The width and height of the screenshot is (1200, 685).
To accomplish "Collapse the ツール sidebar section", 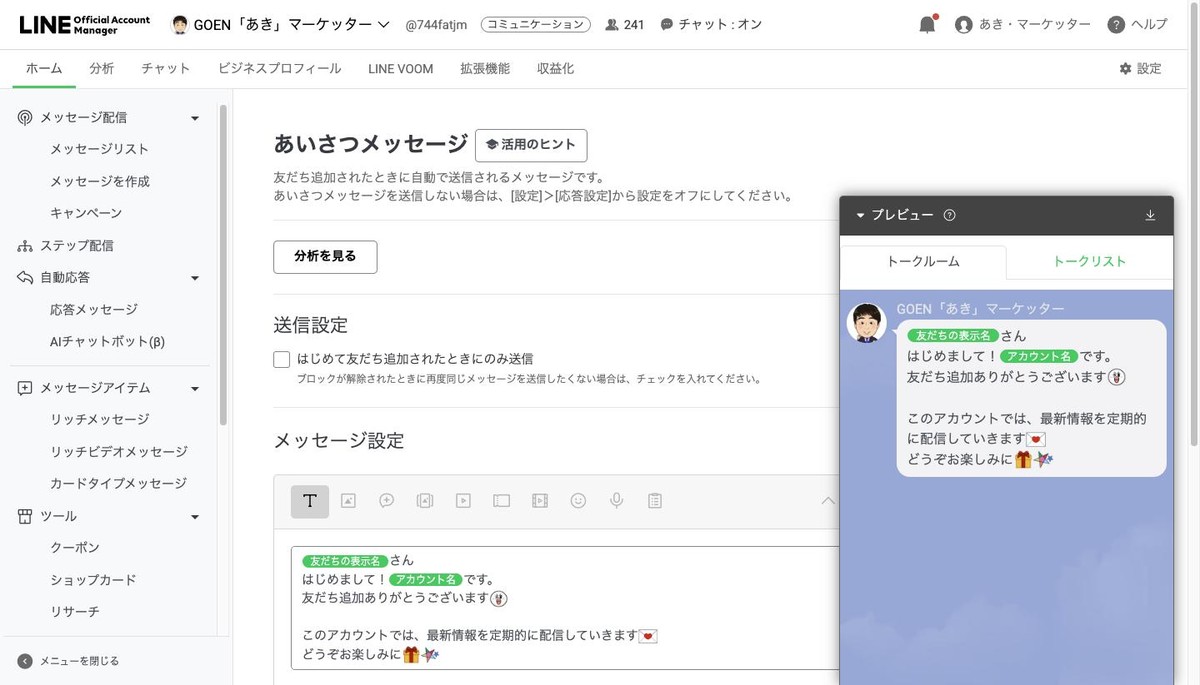I will click(195, 517).
